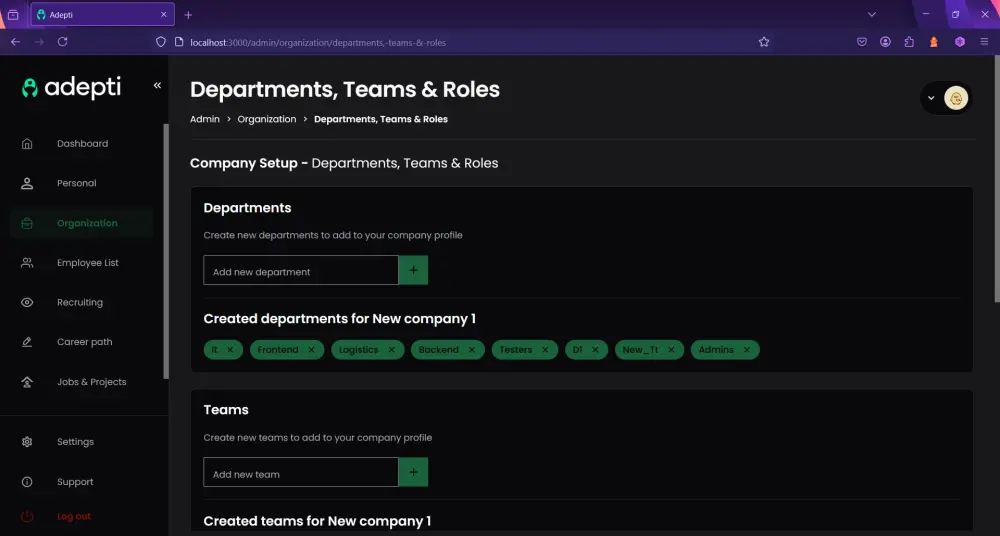
Task: Open a new browser tab
Action: (x=188, y=15)
